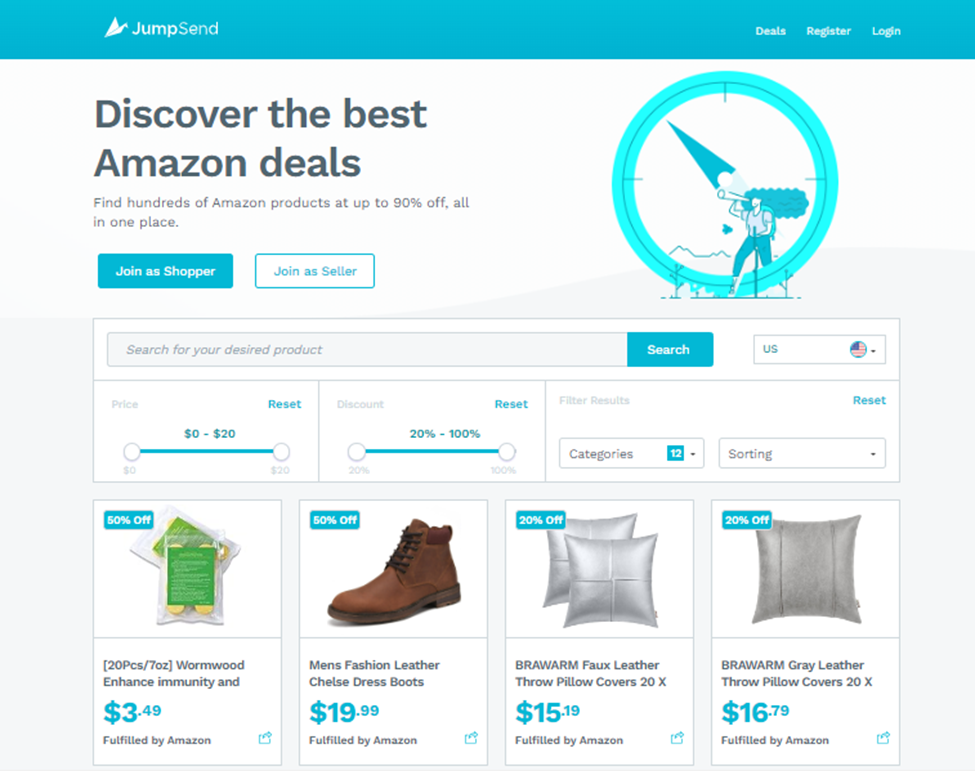Viewport: 975px width, 771px height.
Task: Focus the product search field
Action: click(367, 349)
